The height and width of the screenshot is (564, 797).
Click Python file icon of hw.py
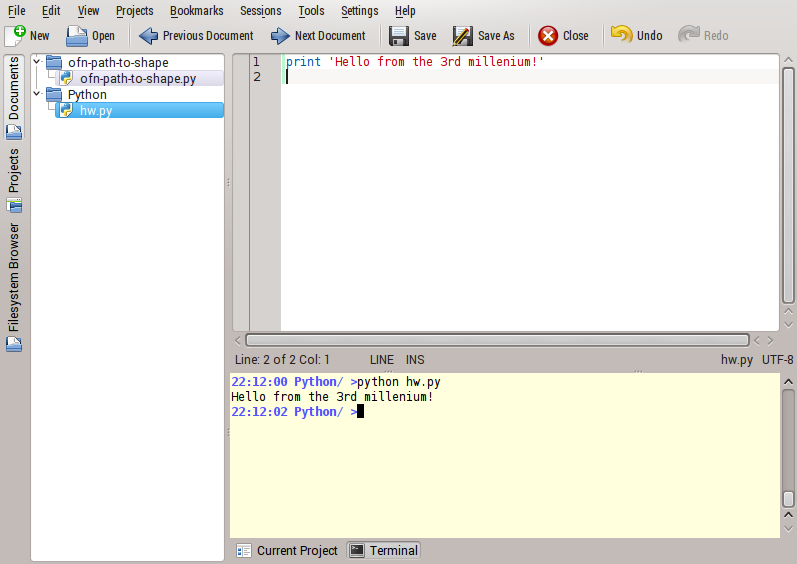click(x=66, y=110)
